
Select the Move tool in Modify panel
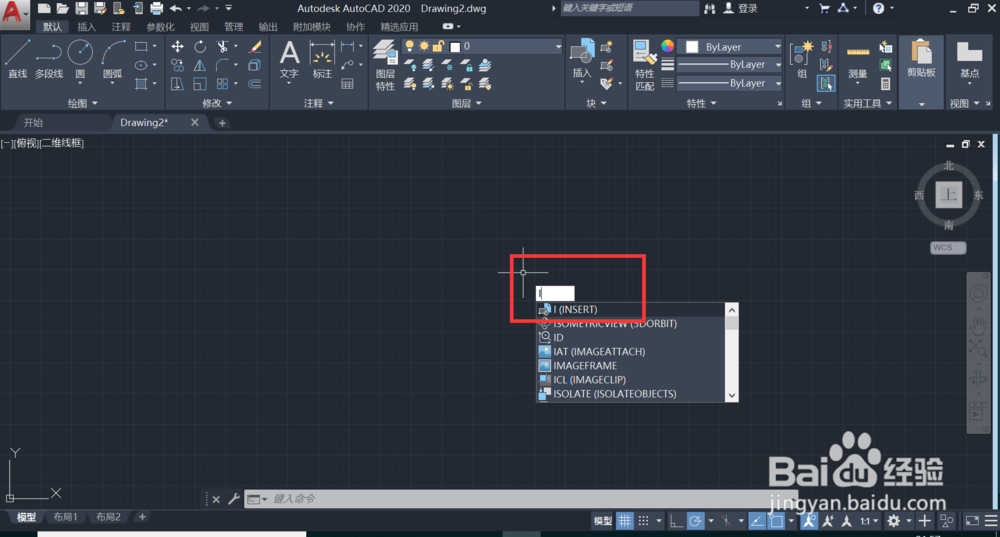point(177,47)
